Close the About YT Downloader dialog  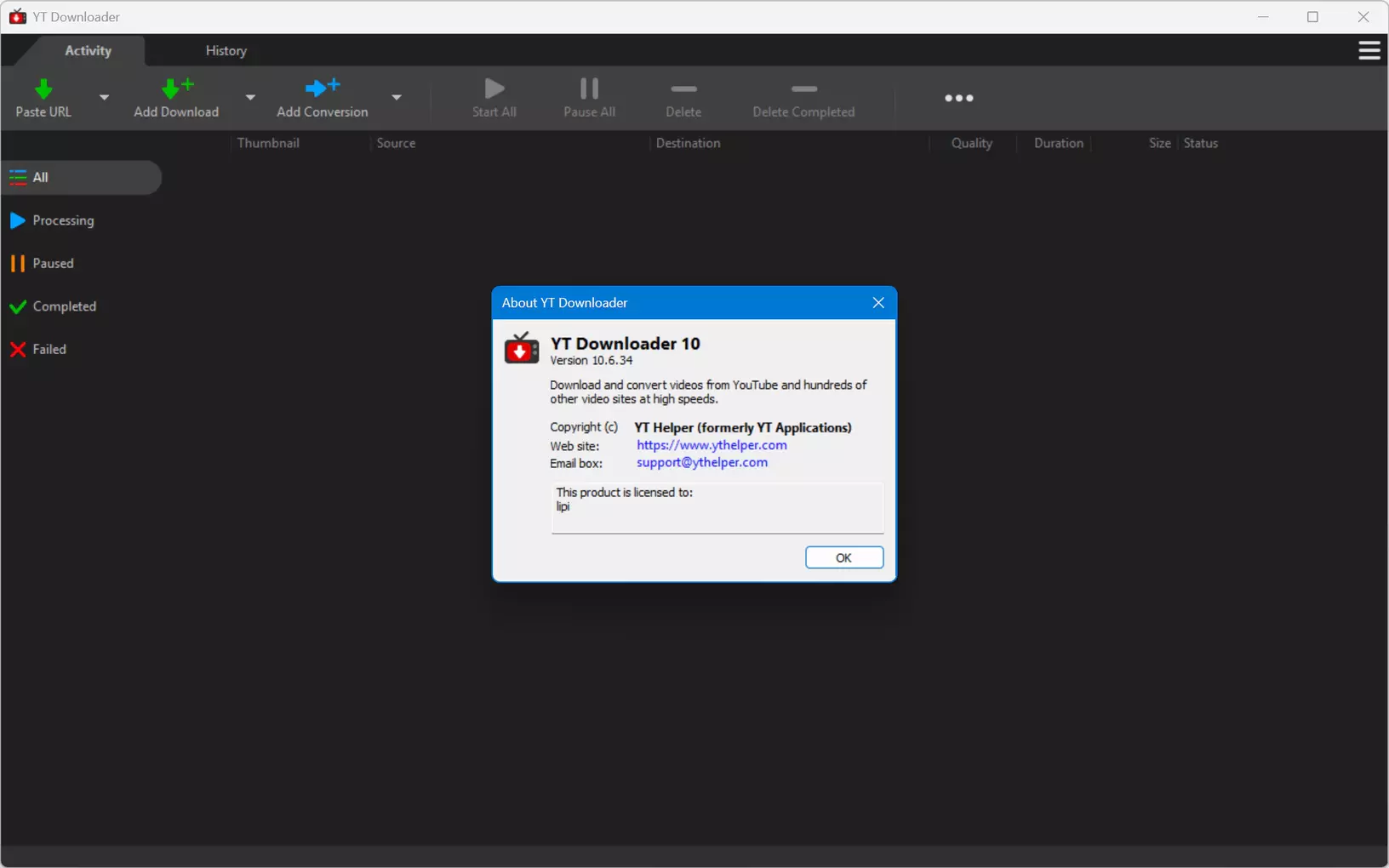(878, 303)
